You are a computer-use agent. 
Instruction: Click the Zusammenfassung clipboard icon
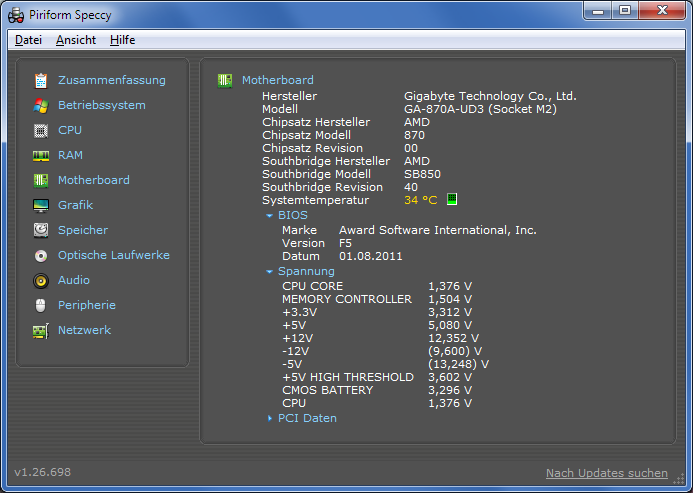click(x=41, y=80)
